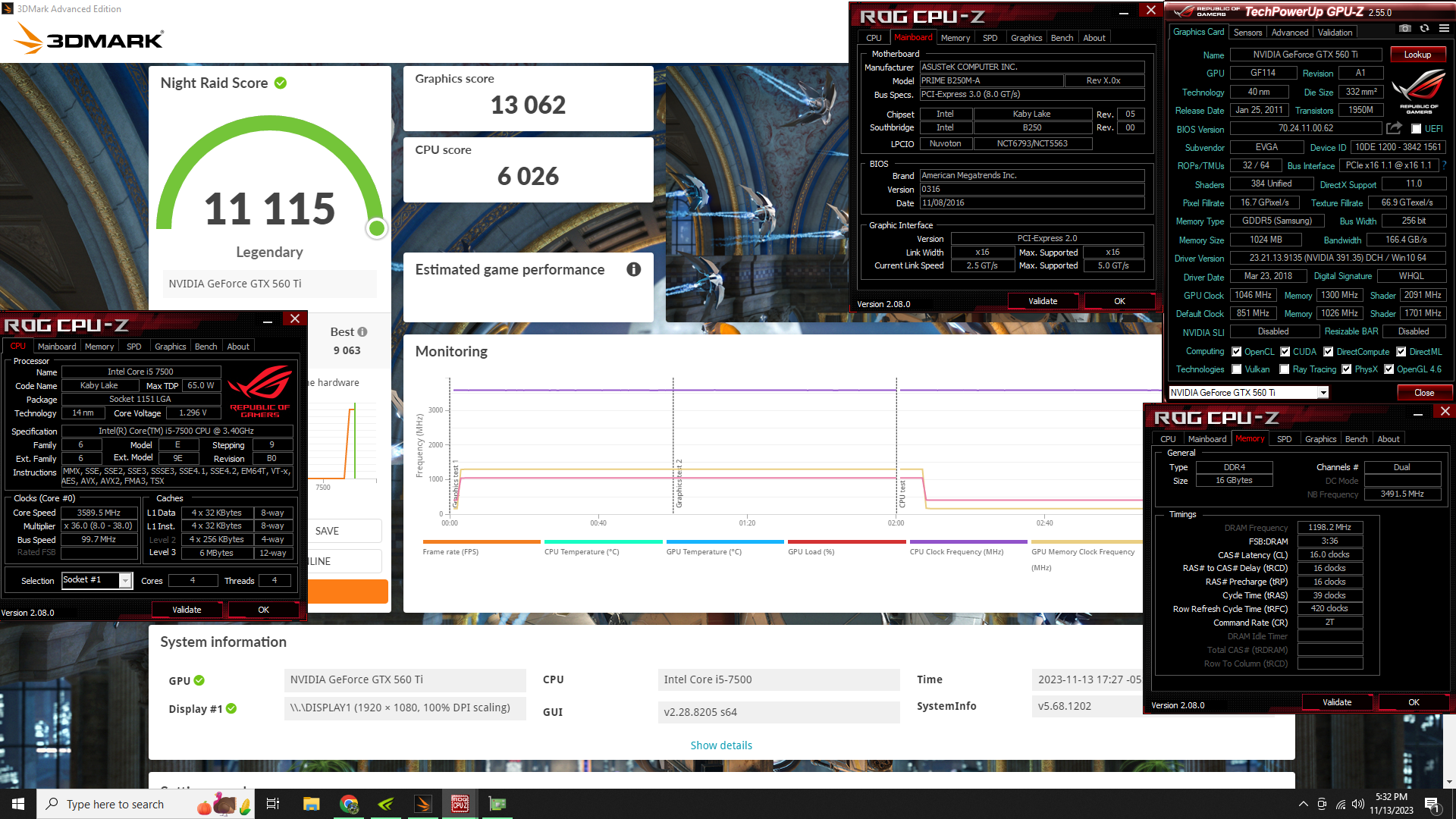Click Validate in the Mainboard CPU-Z window

(x=1043, y=302)
